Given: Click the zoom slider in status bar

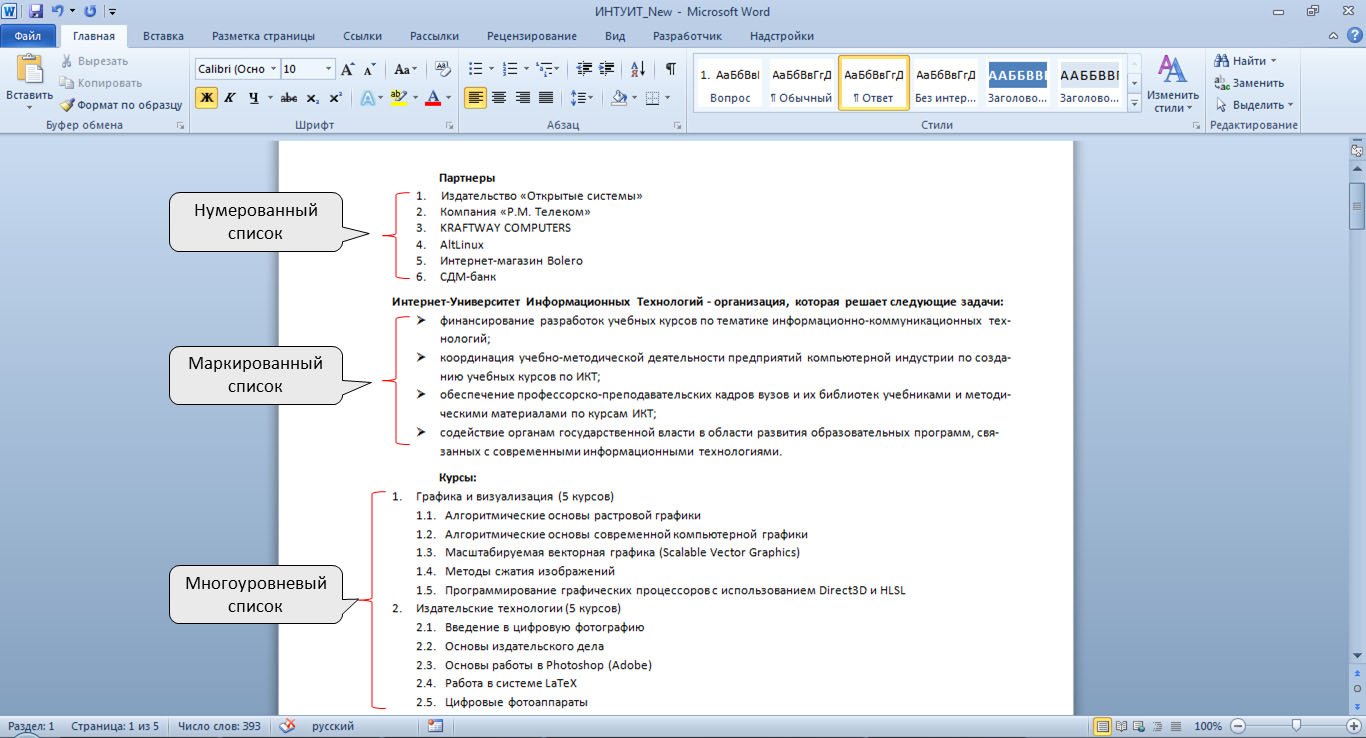Looking at the screenshot, I should [x=1296, y=725].
